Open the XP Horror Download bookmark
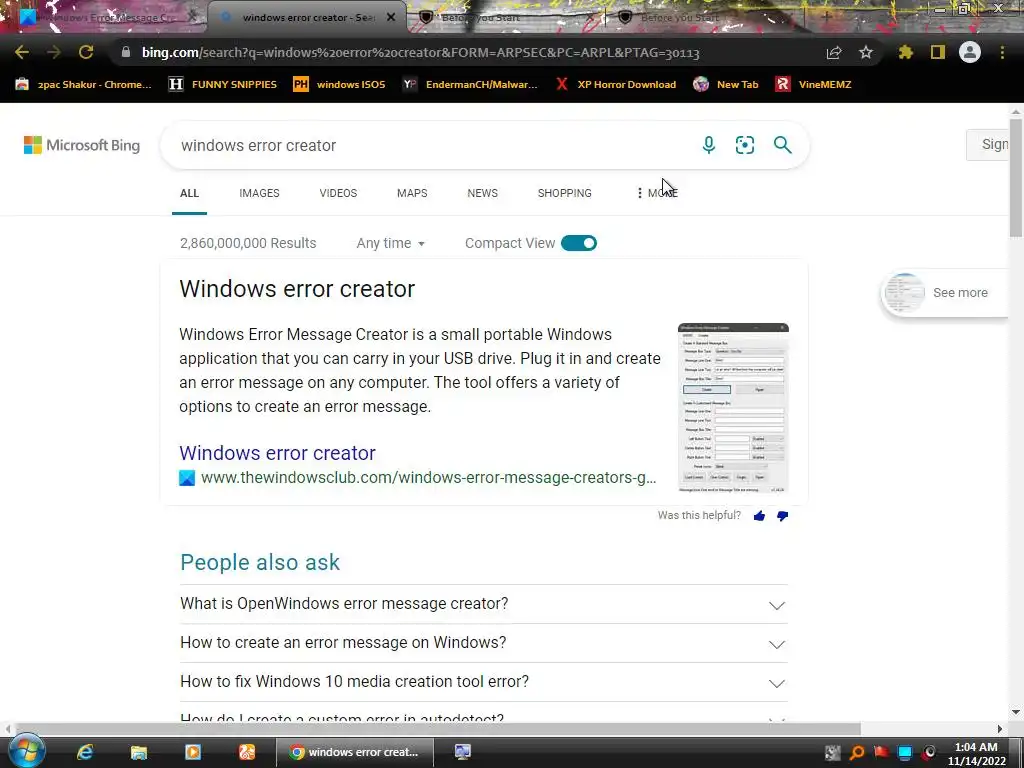 coord(616,84)
